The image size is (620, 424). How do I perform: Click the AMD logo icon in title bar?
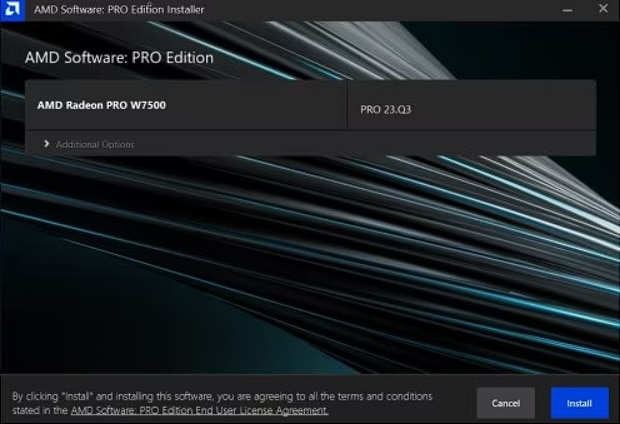[x=12, y=10]
